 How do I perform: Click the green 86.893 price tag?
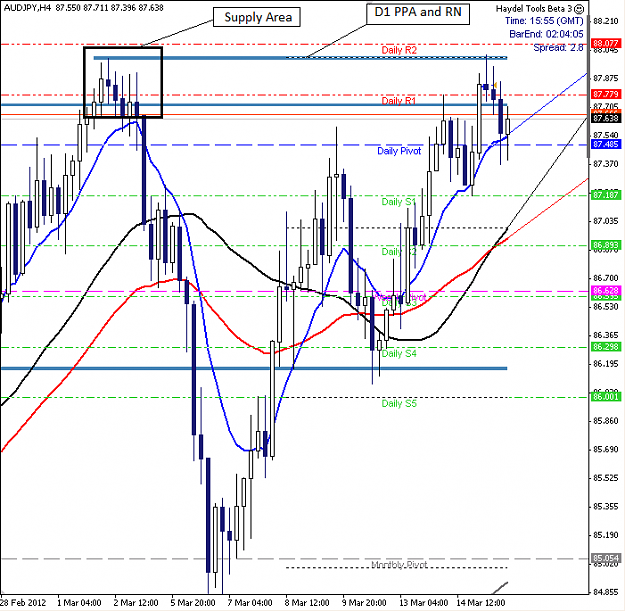(x=606, y=245)
